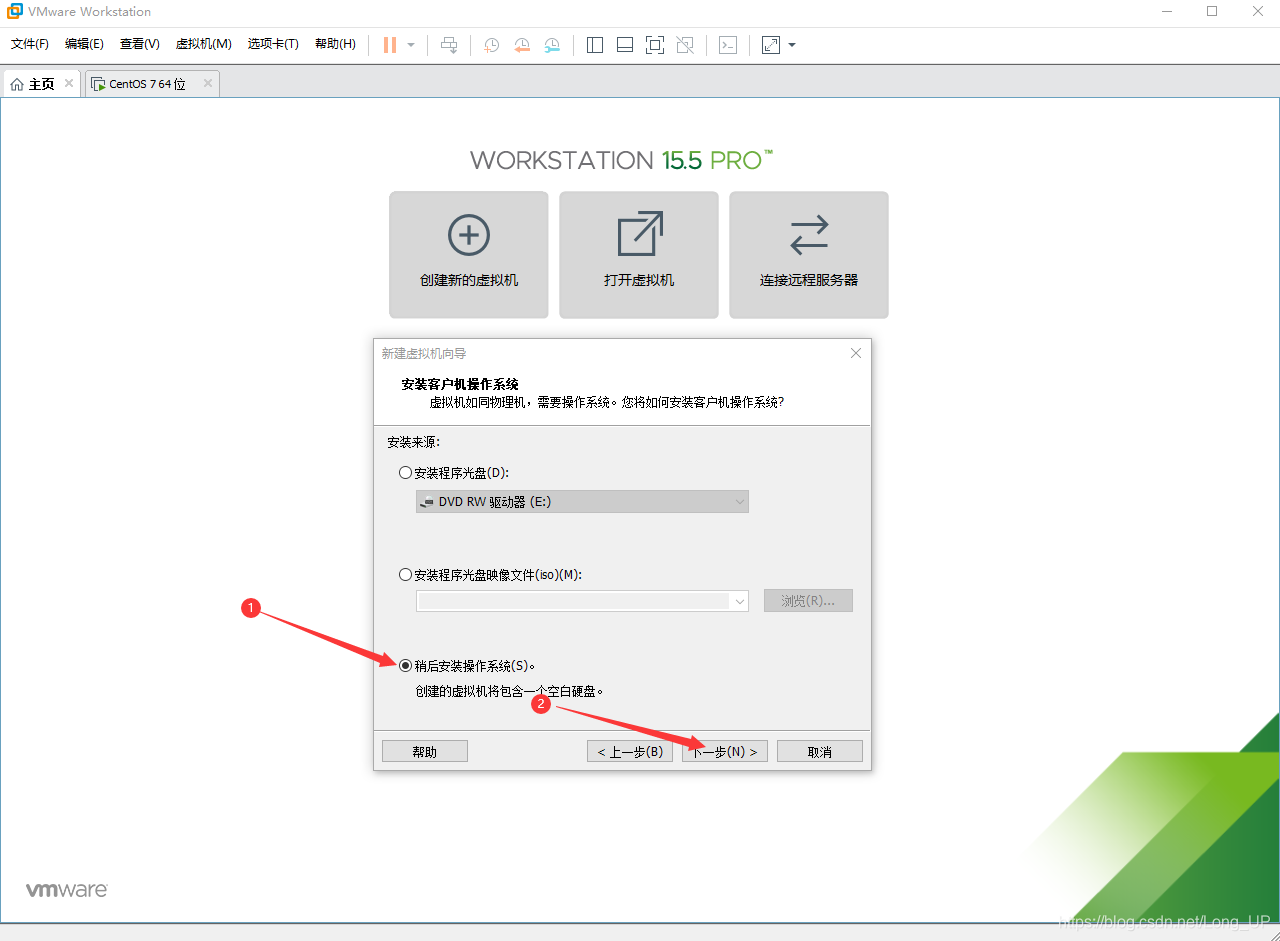Click the VMware Workstation title bar app icon
Image resolution: width=1280 pixels, height=941 pixels.
tap(15, 12)
